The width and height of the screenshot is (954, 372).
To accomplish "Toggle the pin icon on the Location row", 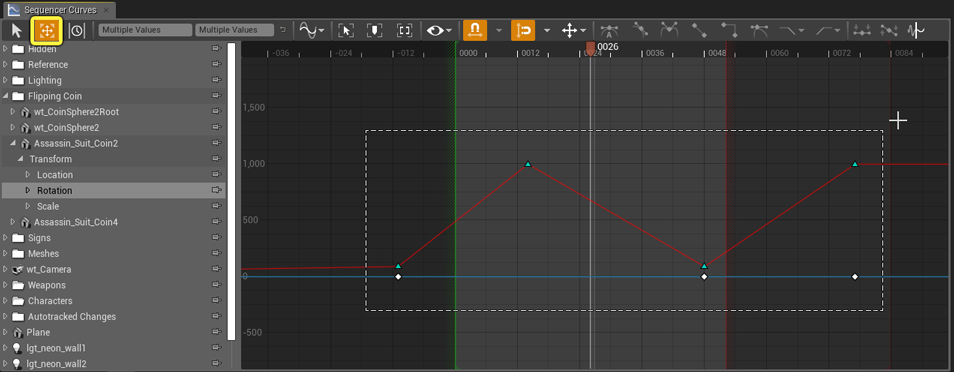I will point(216,175).
